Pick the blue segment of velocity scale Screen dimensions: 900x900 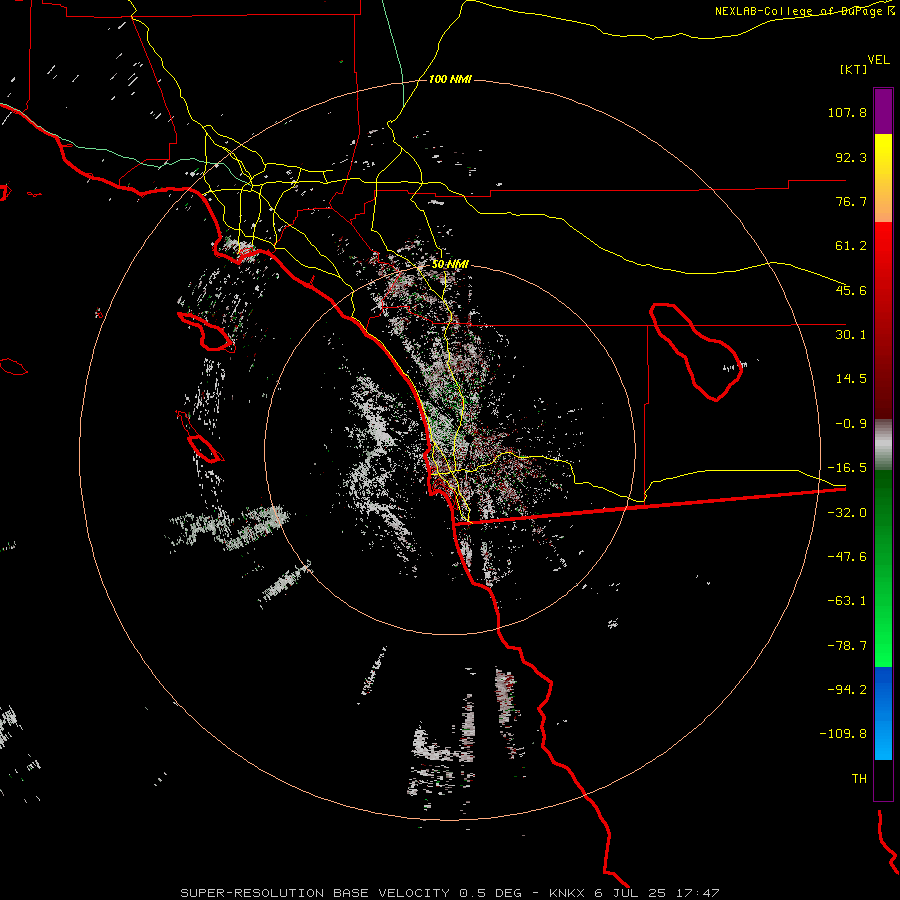click(x=883, y=713)
